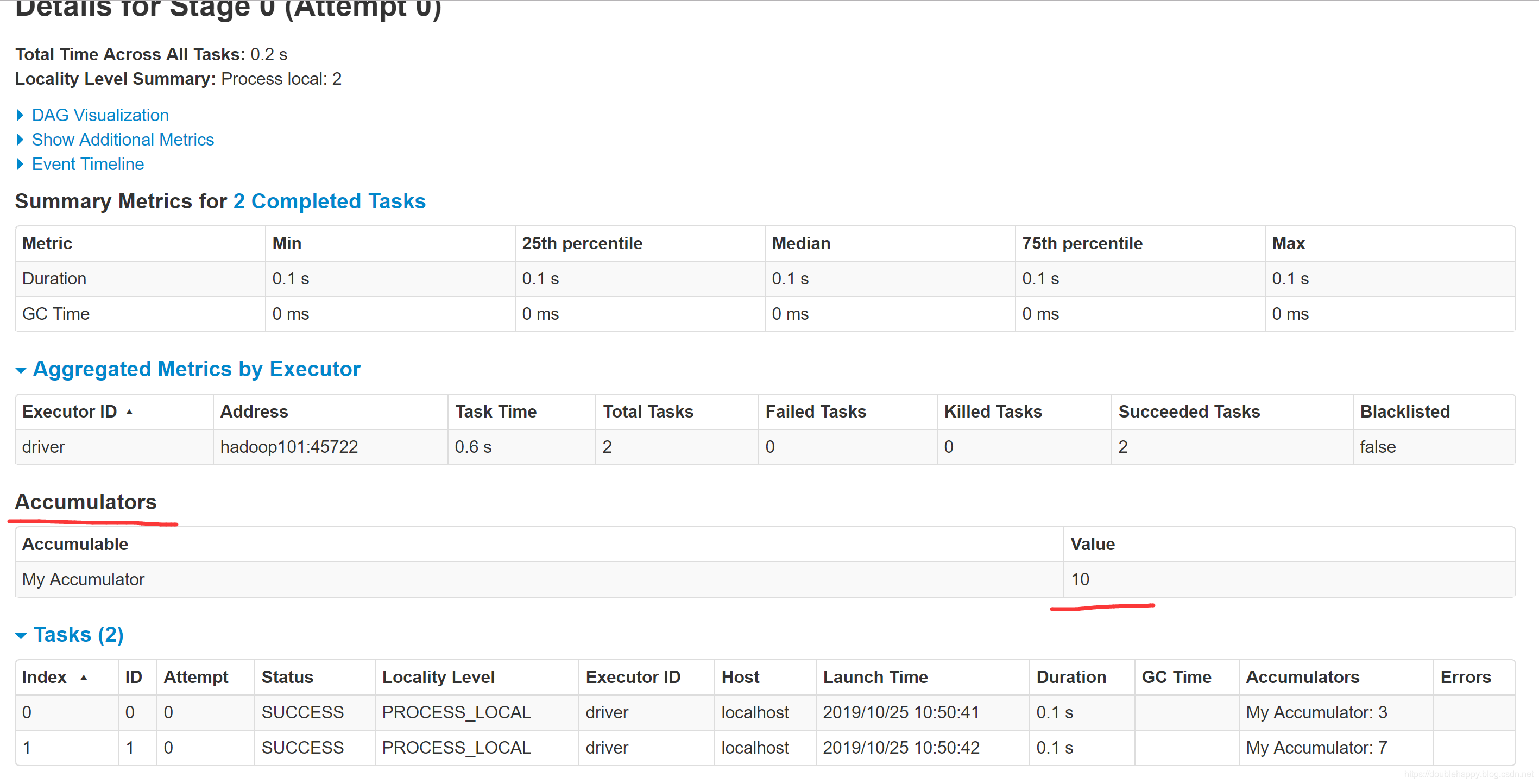Click the 2 Completed Tasks link
Screen dimensions: 1539x784
coord(329,201)
